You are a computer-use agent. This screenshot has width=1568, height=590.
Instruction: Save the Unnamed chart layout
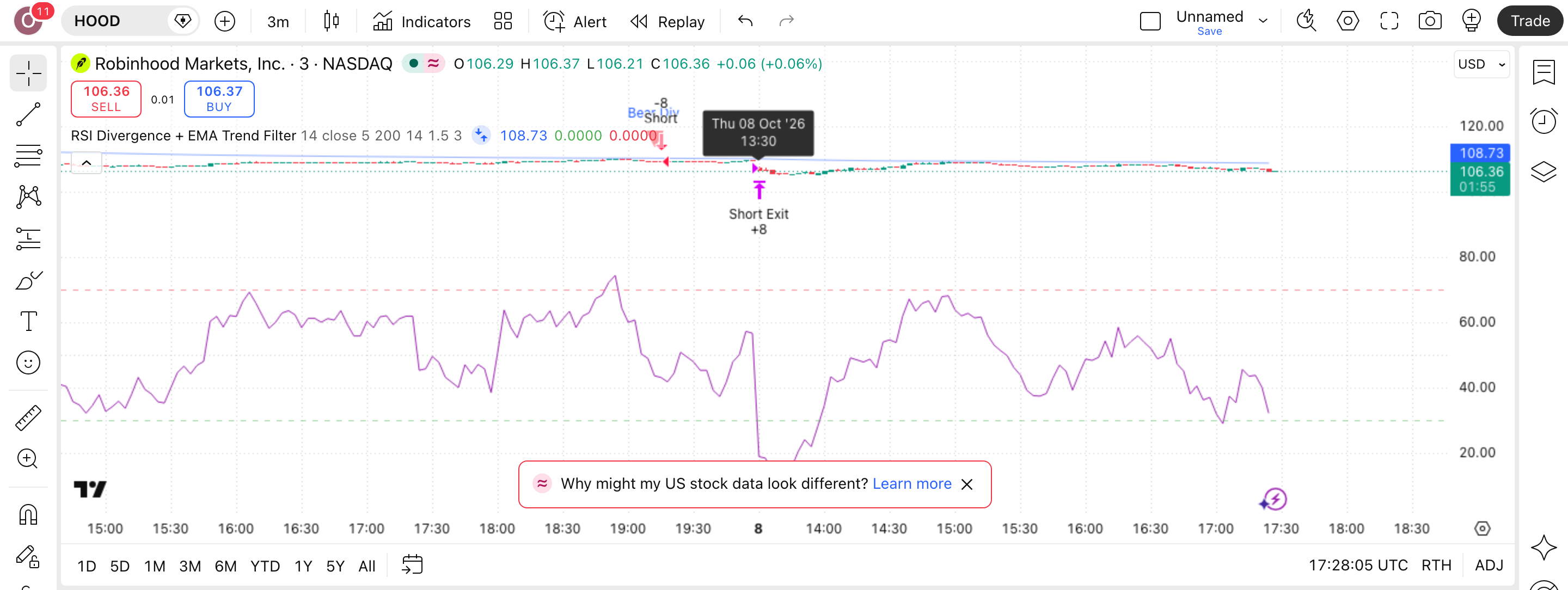pos(1209,32)
